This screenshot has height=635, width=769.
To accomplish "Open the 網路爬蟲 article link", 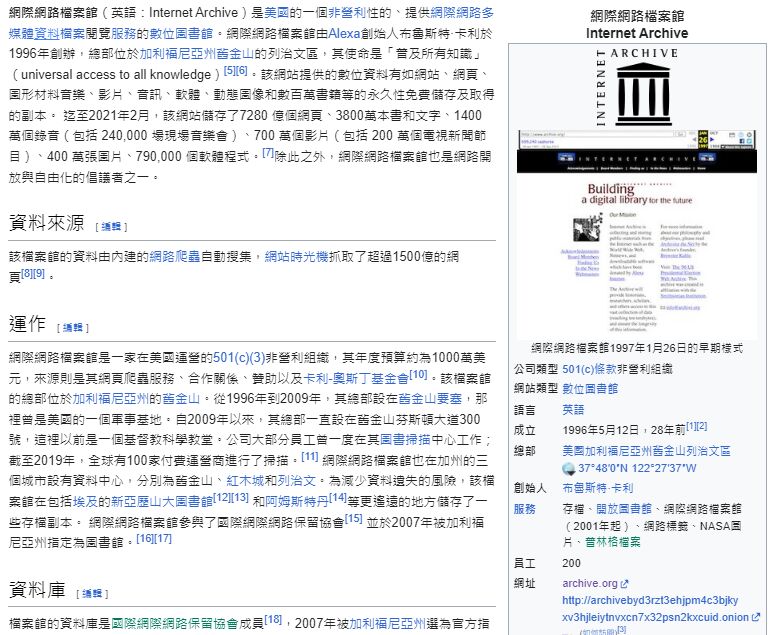I will (176, 256).
